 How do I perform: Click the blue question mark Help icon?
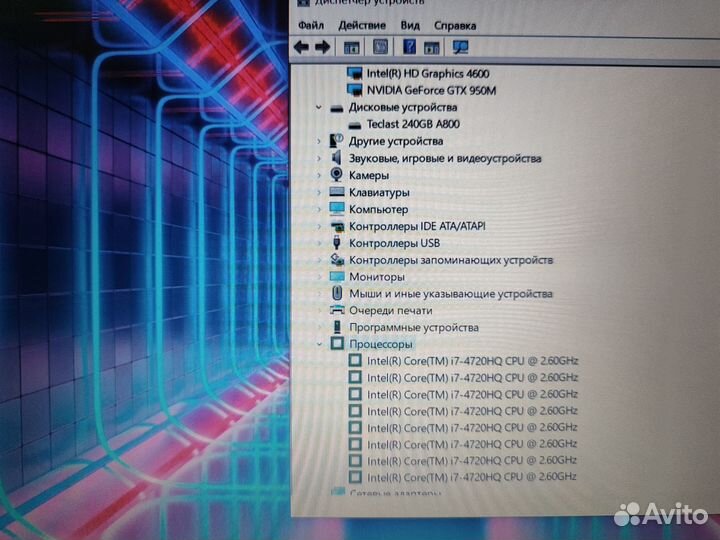(x=409, y=47)
